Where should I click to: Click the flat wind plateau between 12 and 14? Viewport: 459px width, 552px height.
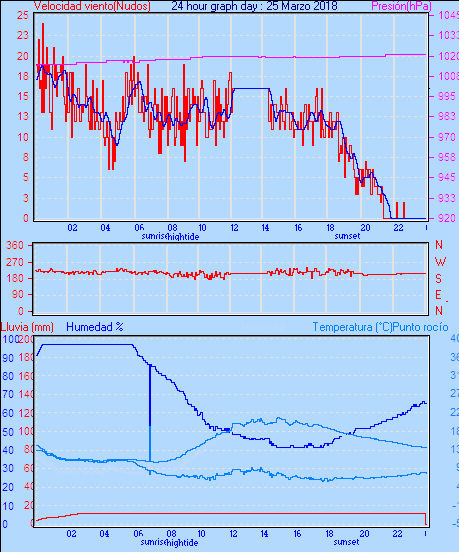click(x=251, y=88)
